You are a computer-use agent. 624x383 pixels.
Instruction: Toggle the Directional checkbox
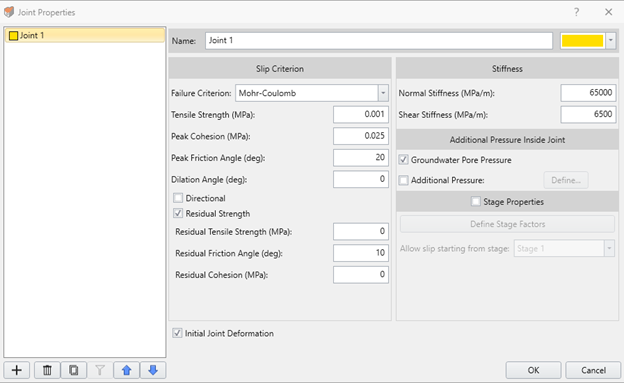click(x=178, y=198)
